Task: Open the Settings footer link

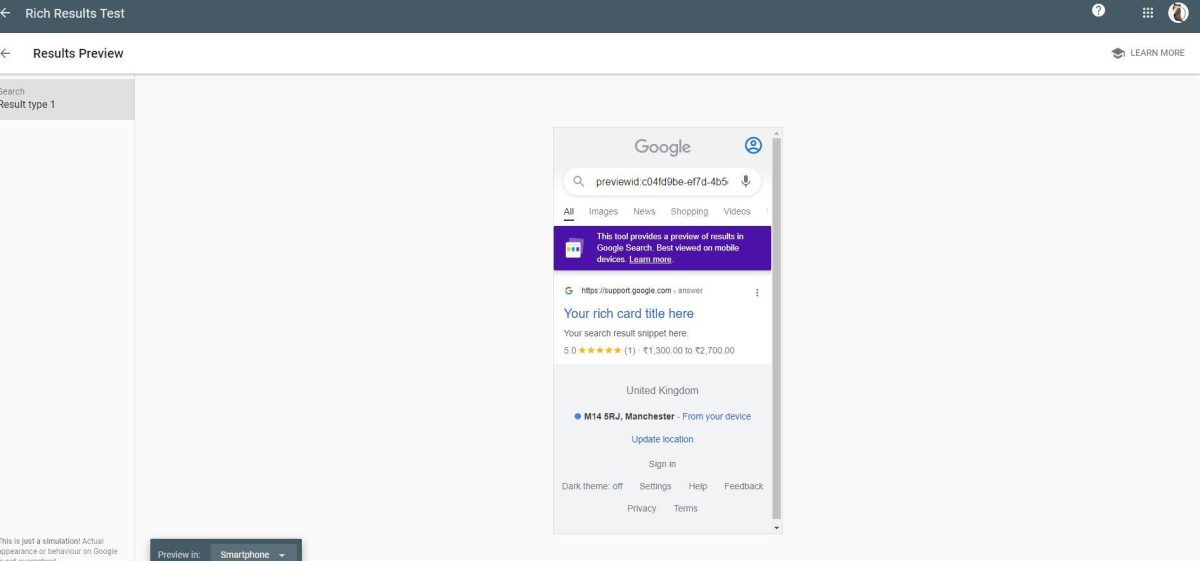Action: click(656, 486)
